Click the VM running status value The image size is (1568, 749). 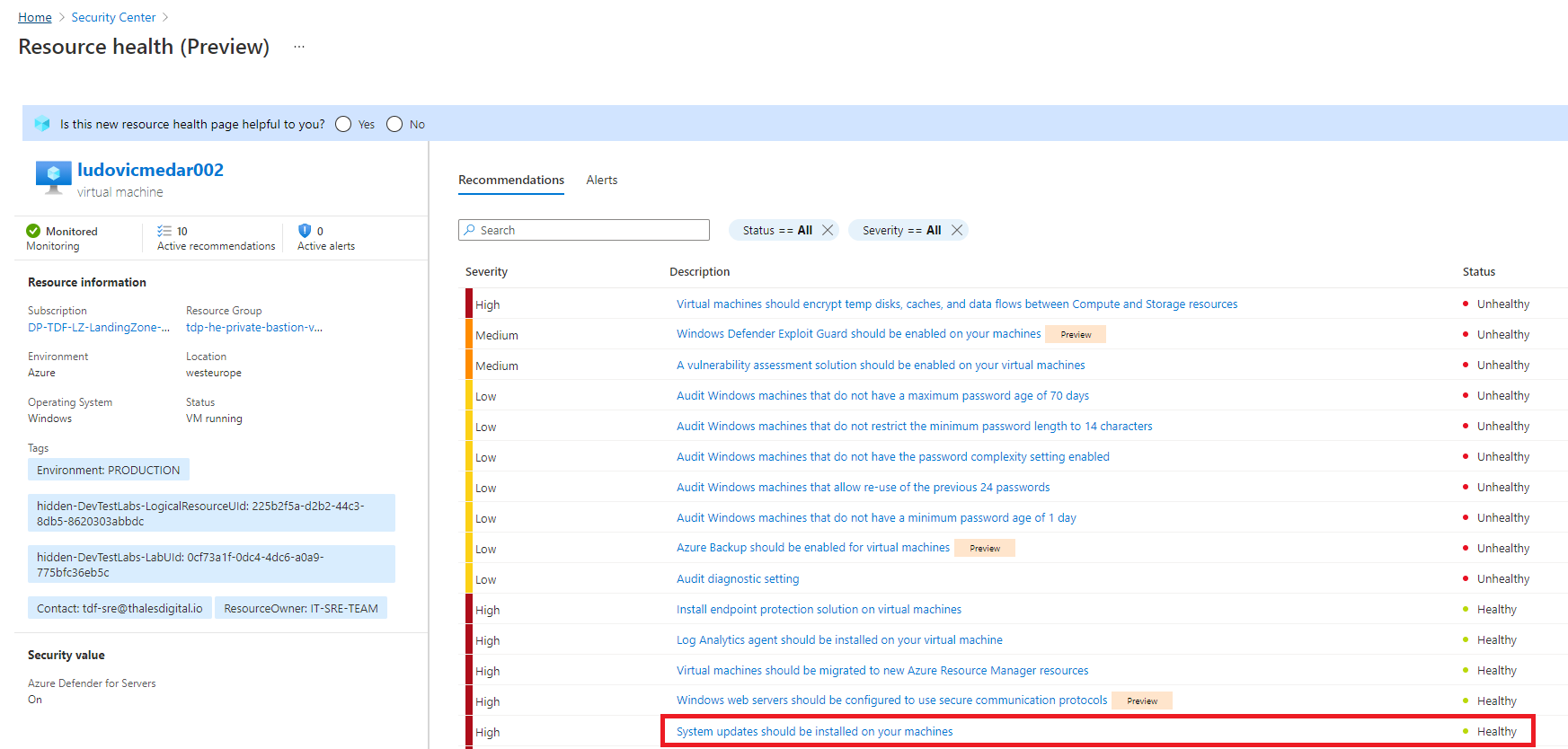click(x=214, y=419)
